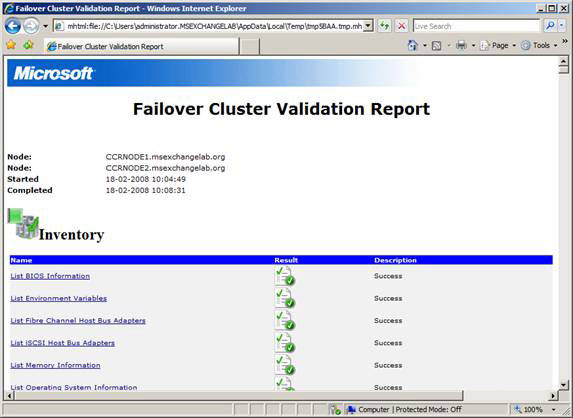Viewport: 573px width, 418px height.
Task: Go back with the Back arrow button
Action: 13,26
